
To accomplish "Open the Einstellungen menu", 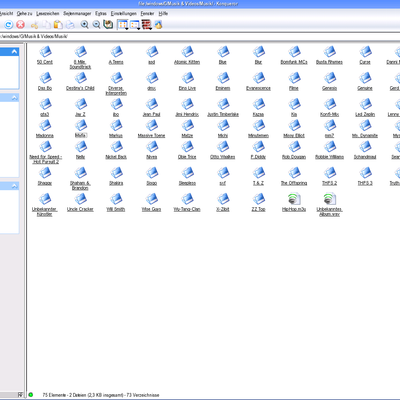I will tap(124, 13).
